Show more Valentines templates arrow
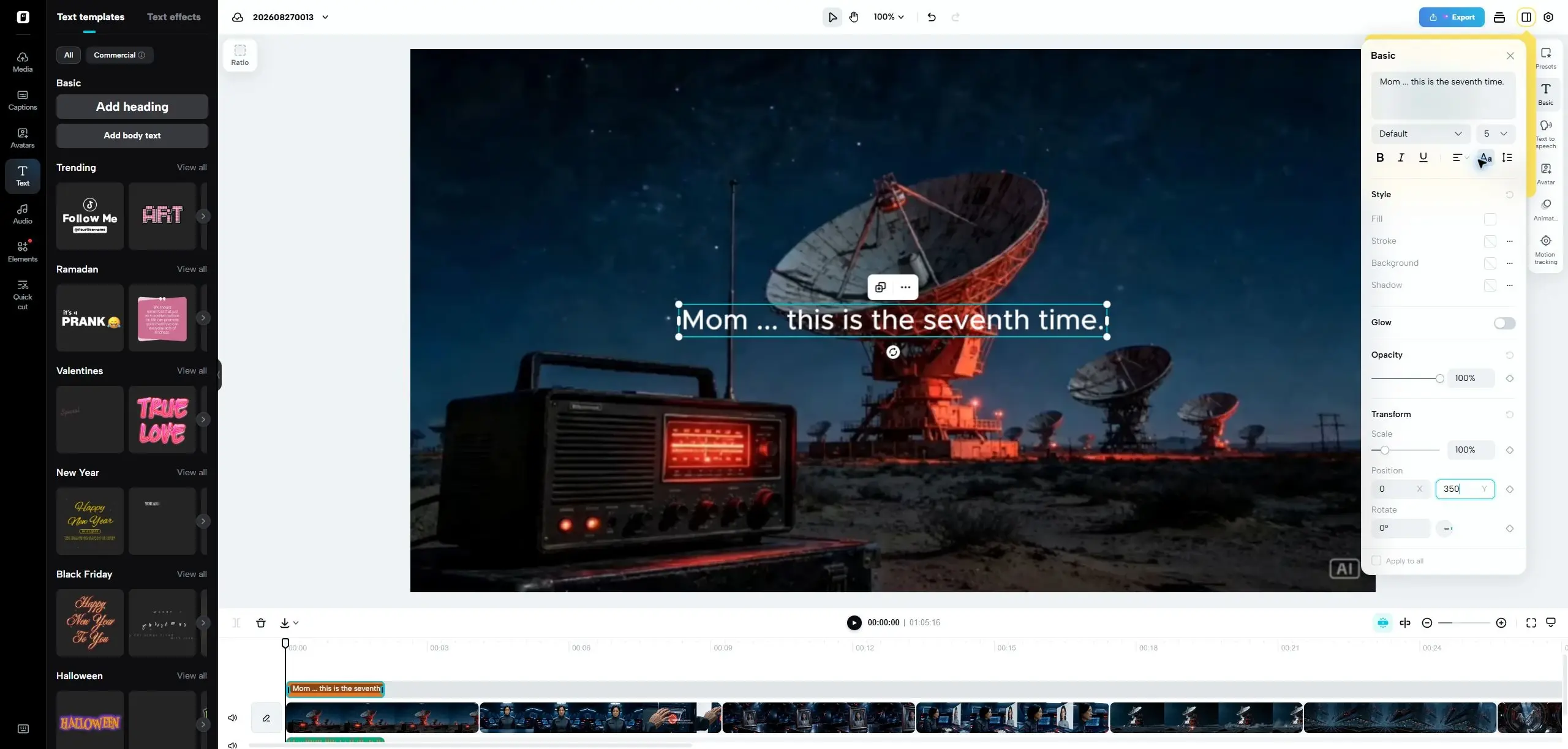This screenshot has height=749, width=1568. pyautogui.click(x=203, y=420)
